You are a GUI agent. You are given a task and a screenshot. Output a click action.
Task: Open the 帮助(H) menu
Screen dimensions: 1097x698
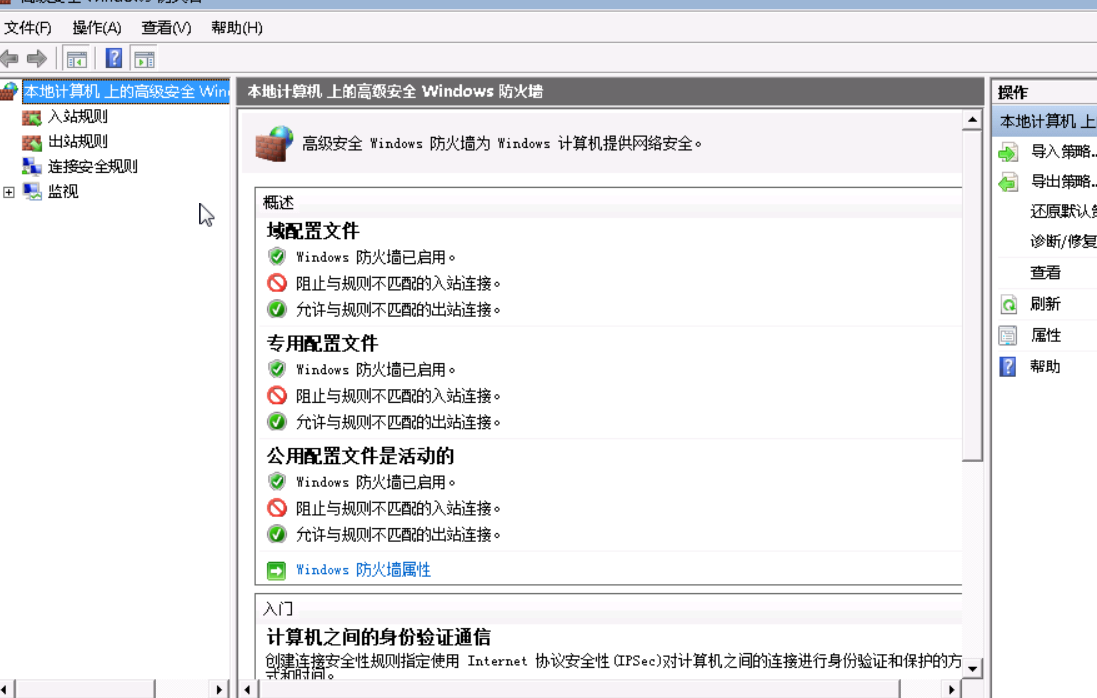pyautogui.click(x=236, y=28)
